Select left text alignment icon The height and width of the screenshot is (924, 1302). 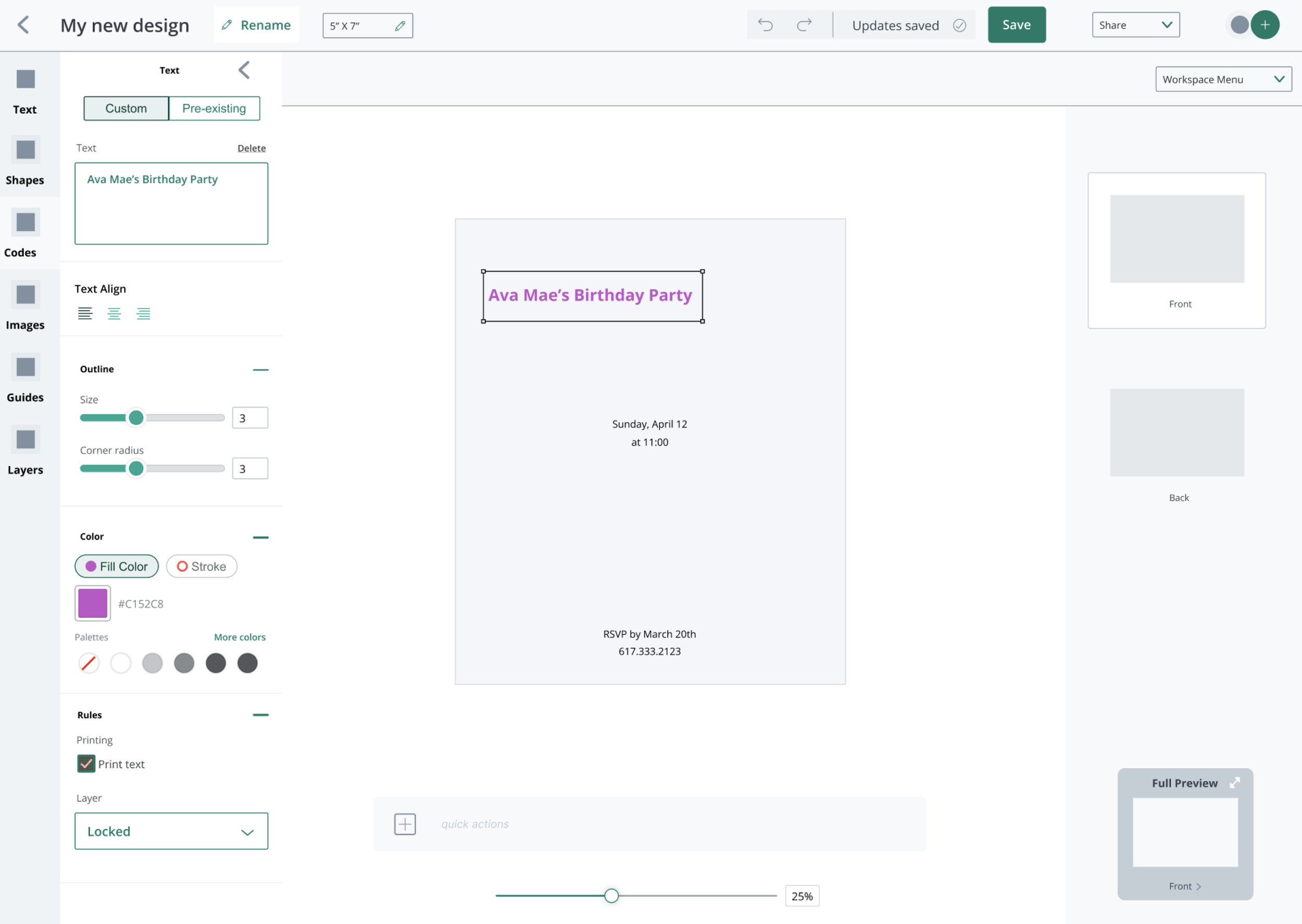[85, 314]
